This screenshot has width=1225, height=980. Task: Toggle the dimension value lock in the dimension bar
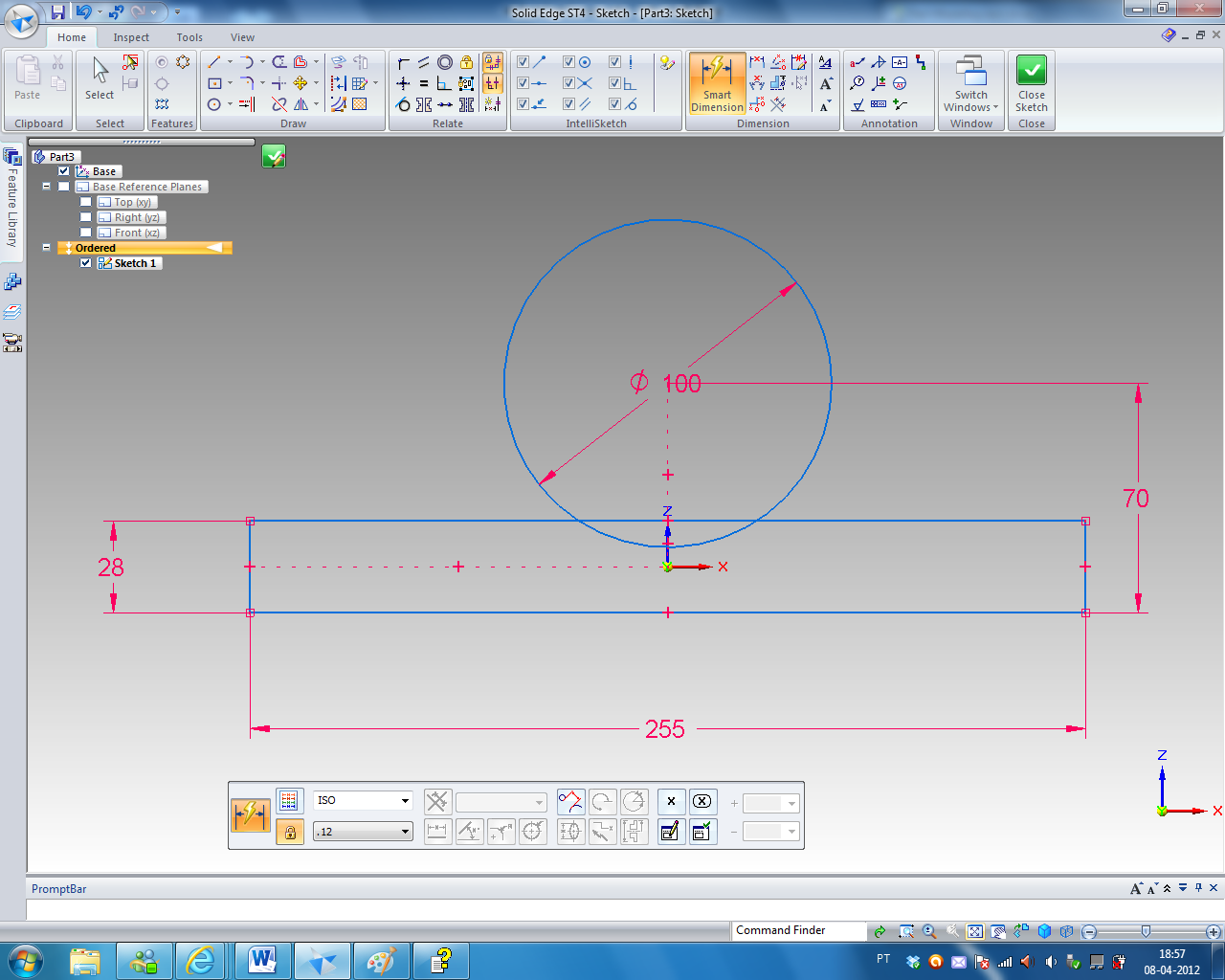click(x=289, y=830)
